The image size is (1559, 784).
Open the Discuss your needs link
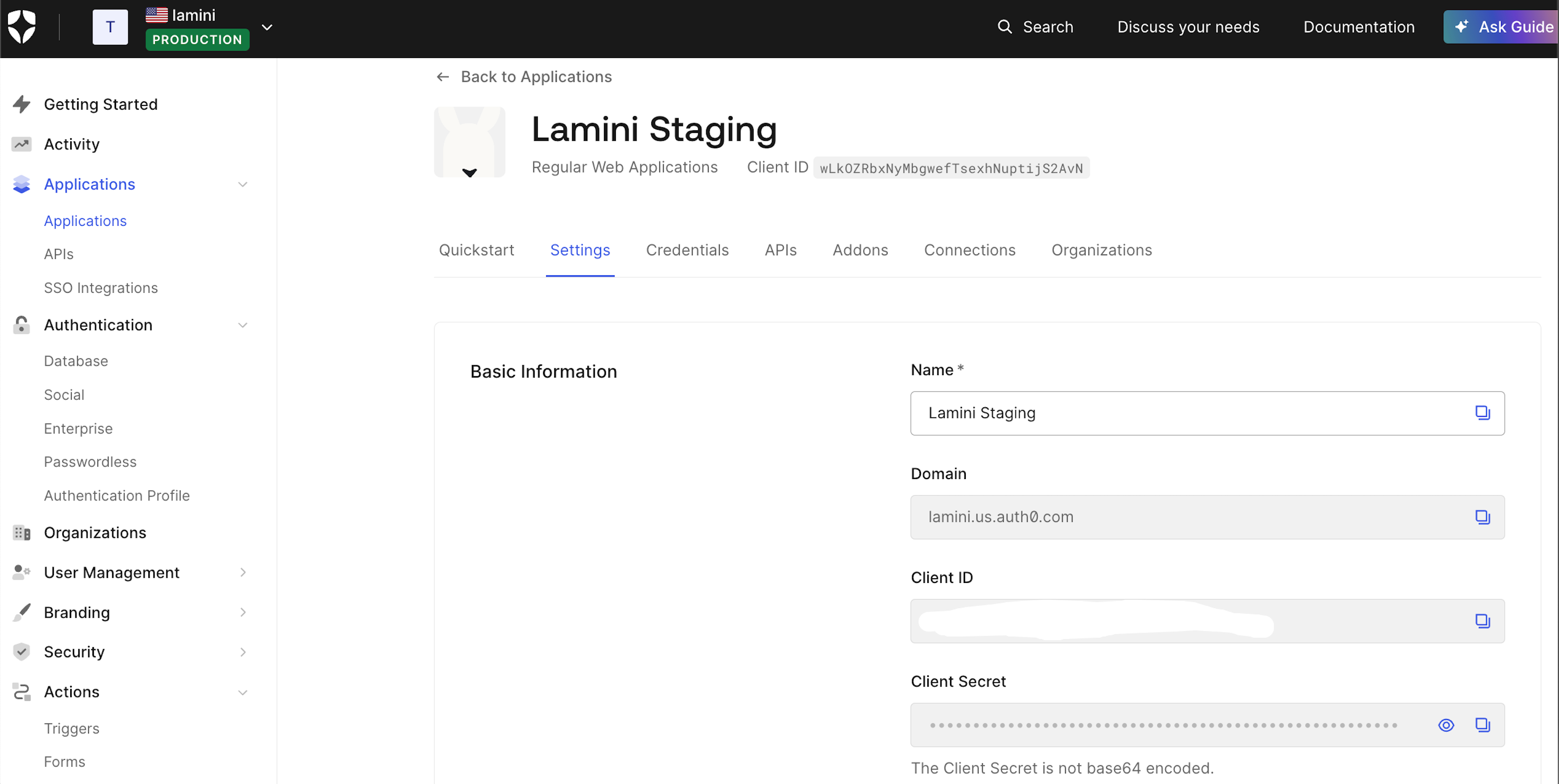click(x=1188, y=26)
